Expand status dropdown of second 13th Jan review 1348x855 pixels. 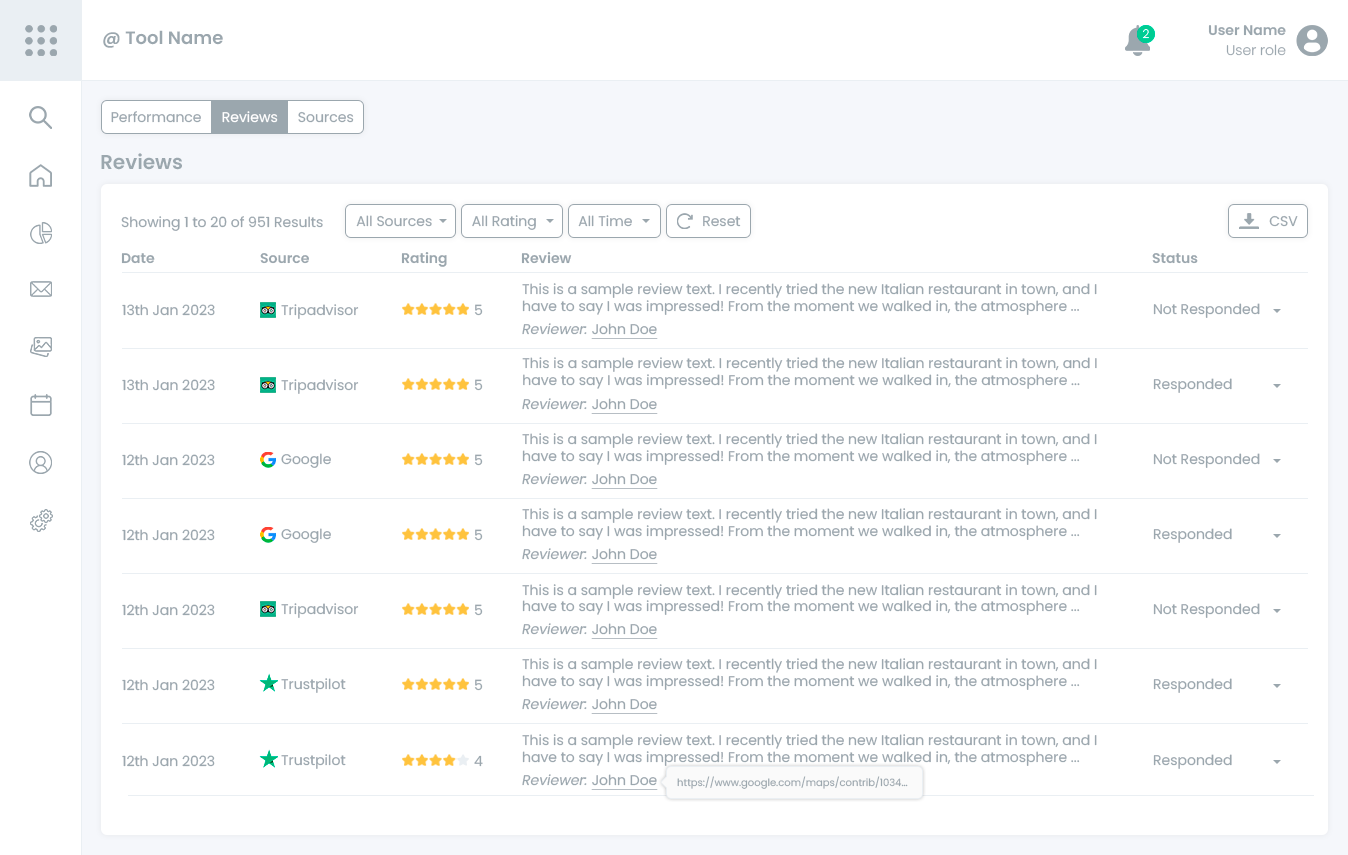tap(1277, 386)
